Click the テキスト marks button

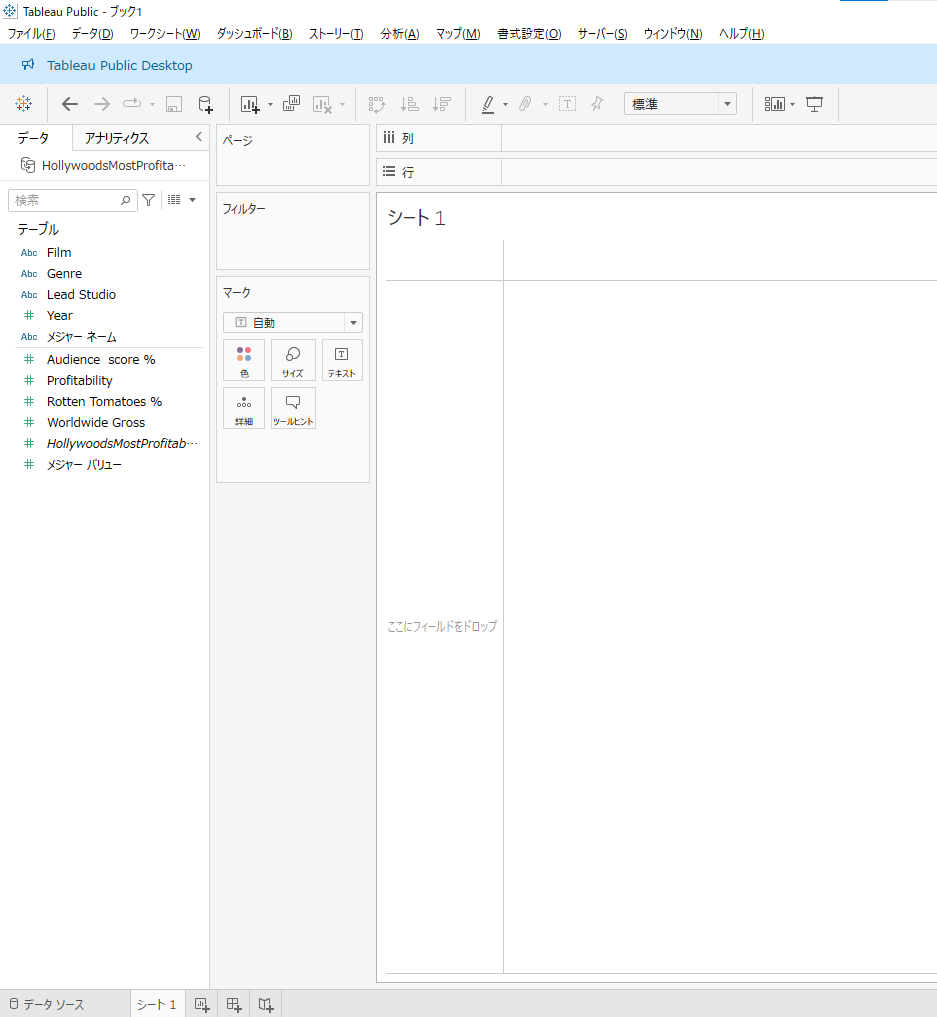tap(342, 360)
